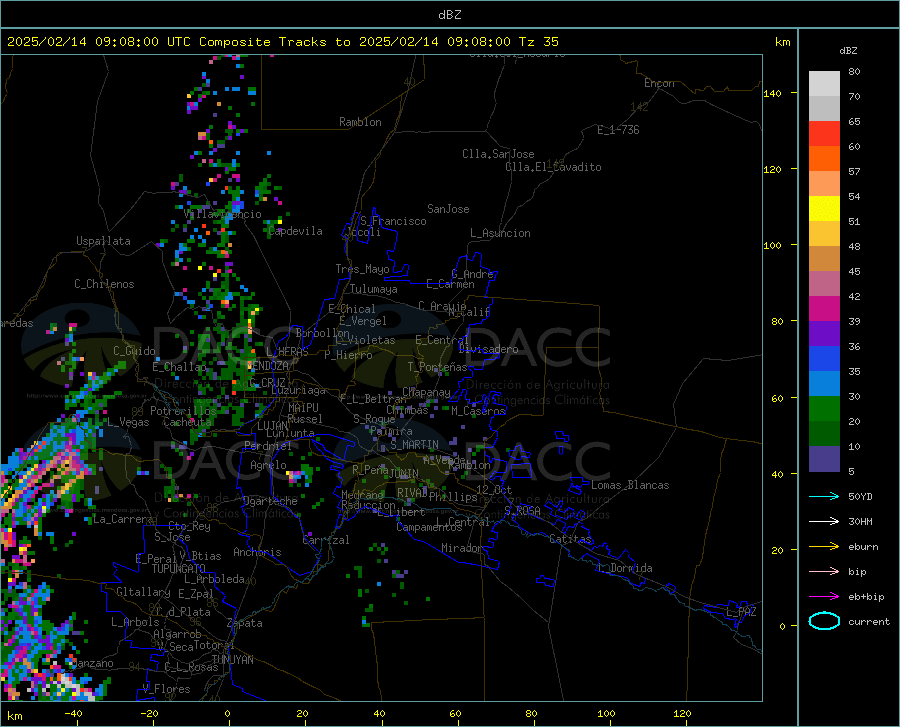Click the cyan ellipse 'current' legend icon
900x727 pixels.
pyautogui.click(x=824, y=621)
